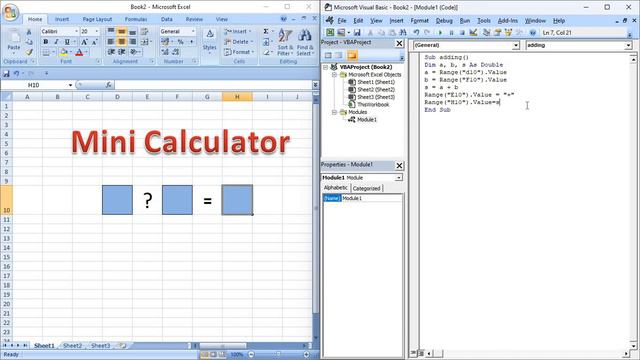
Task: Click the Format Painter brush icon
Action: (29, 52)
